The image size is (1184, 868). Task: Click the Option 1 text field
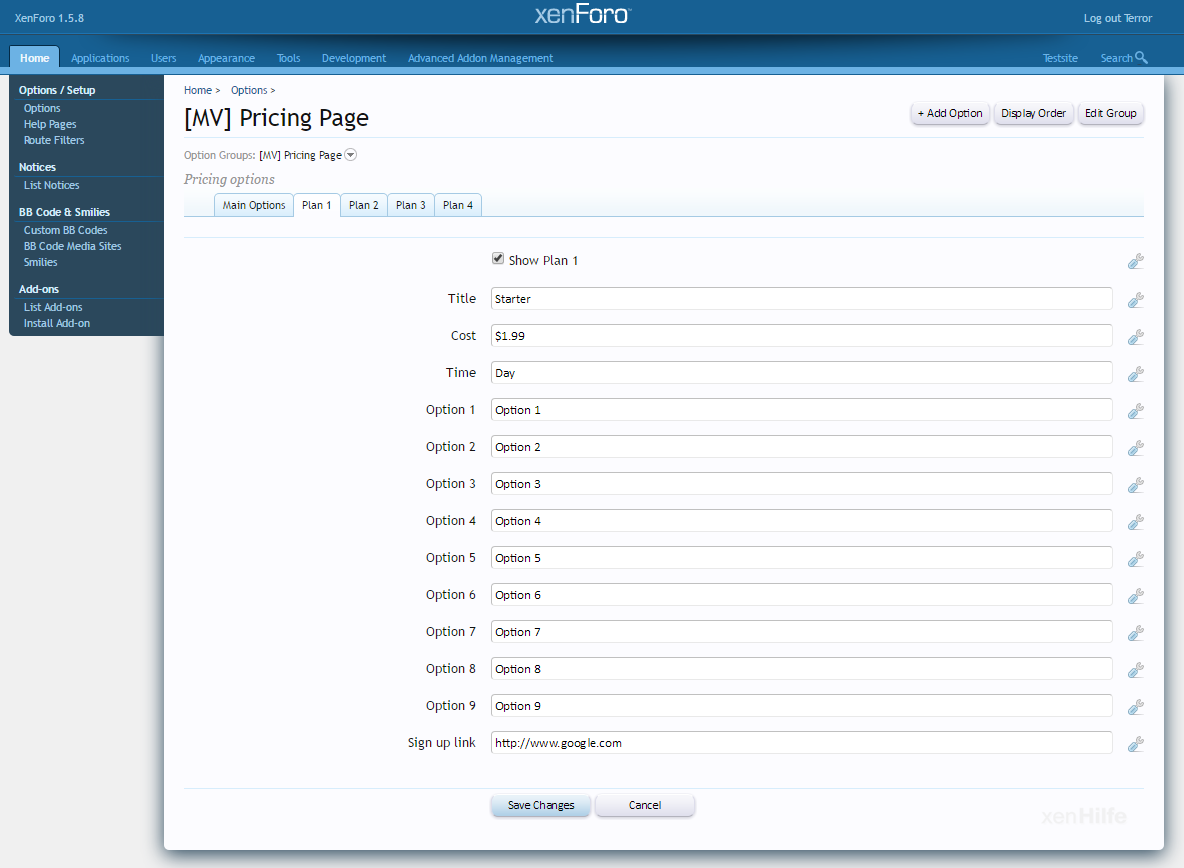pos(801,410)
